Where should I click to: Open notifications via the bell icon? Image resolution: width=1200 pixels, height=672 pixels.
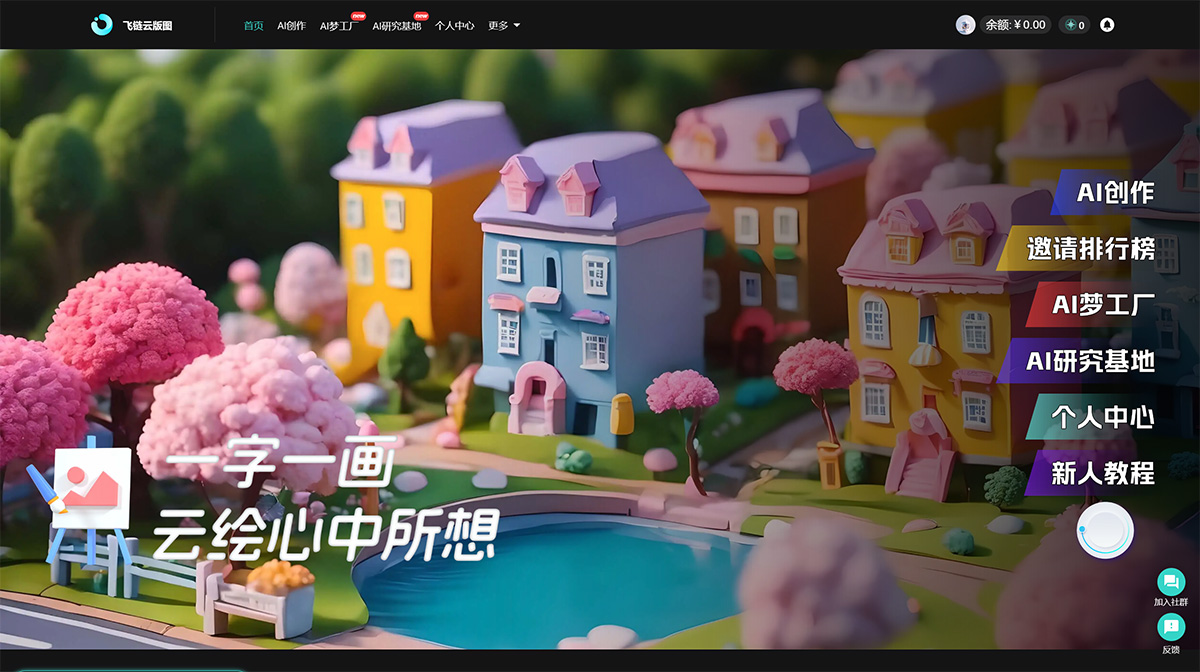click(1107, 24)
